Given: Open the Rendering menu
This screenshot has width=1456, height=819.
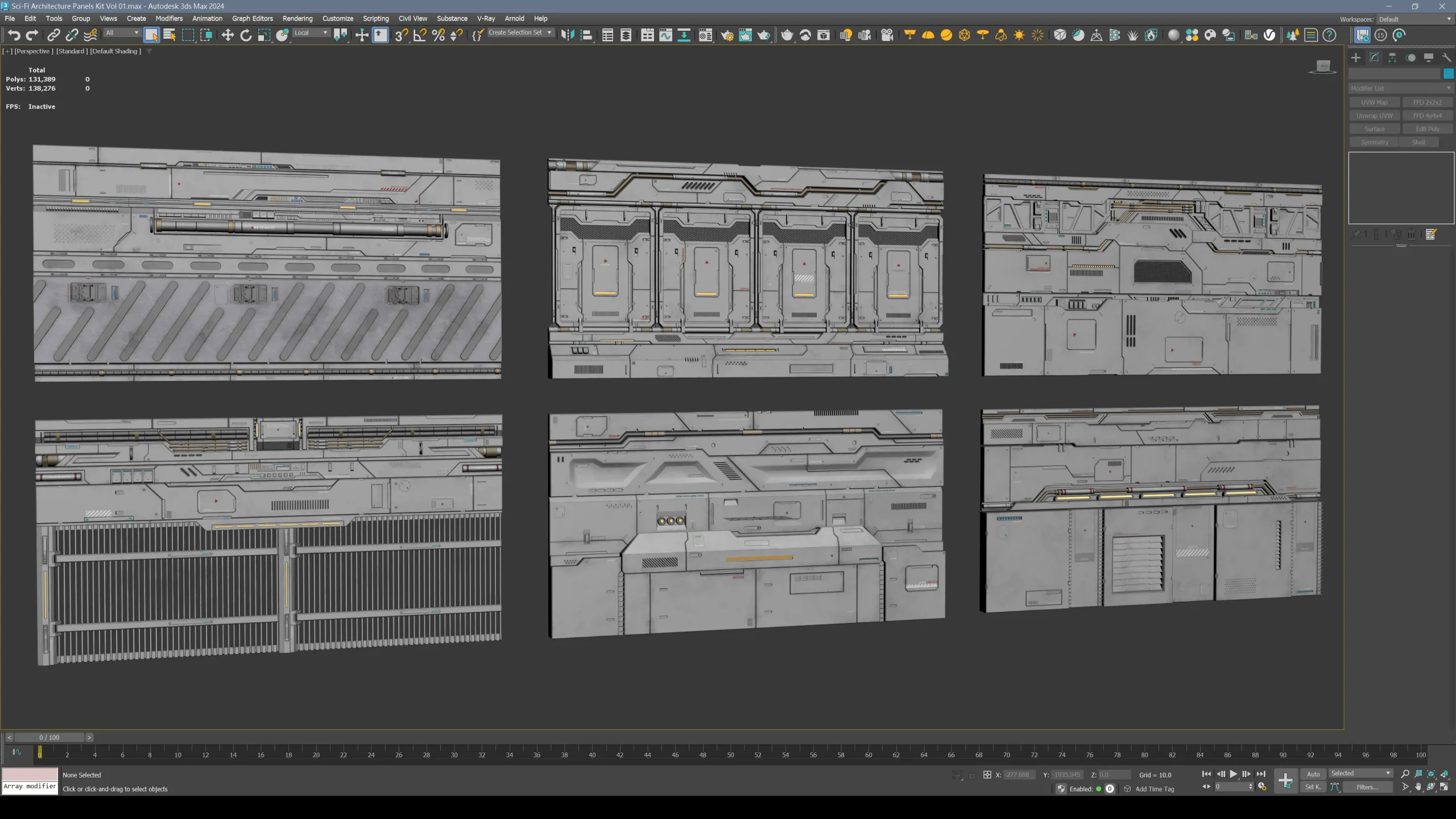Looking at the screenshot, I should [297, 18].
